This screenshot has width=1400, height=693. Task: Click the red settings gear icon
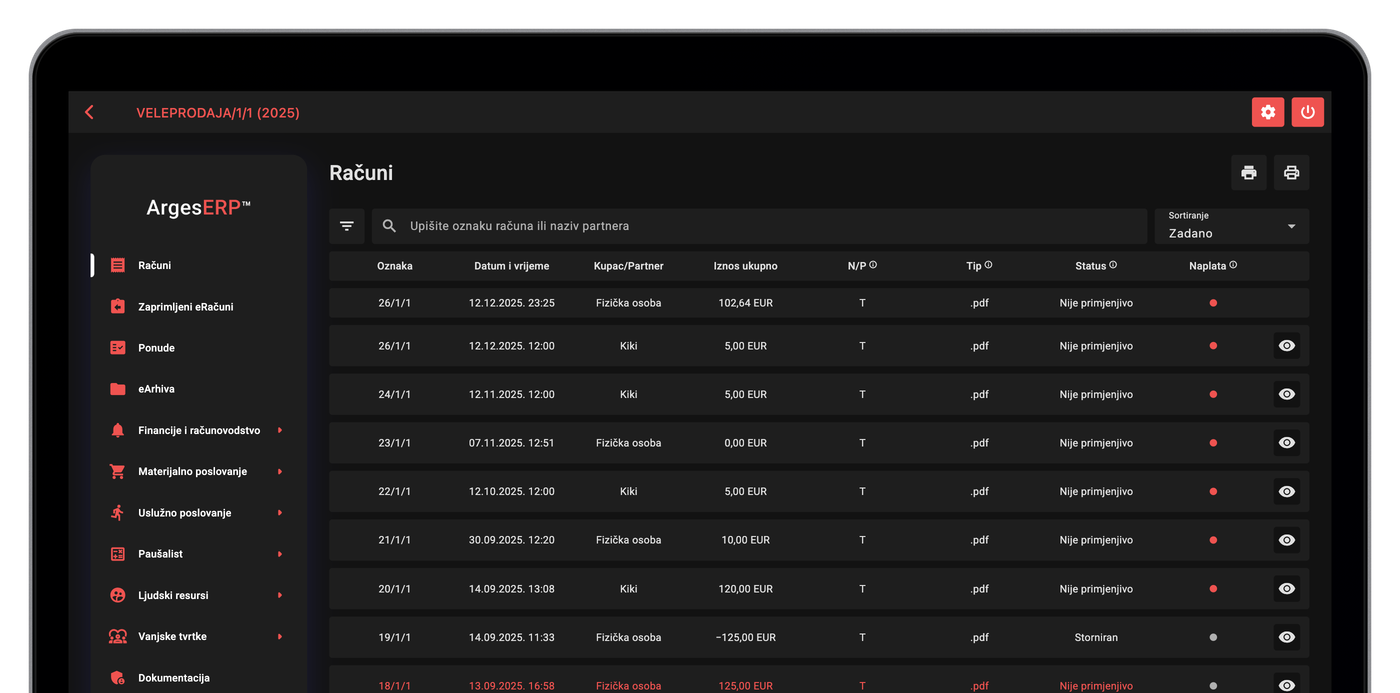pyautogui.click(x=1268, y=112)
